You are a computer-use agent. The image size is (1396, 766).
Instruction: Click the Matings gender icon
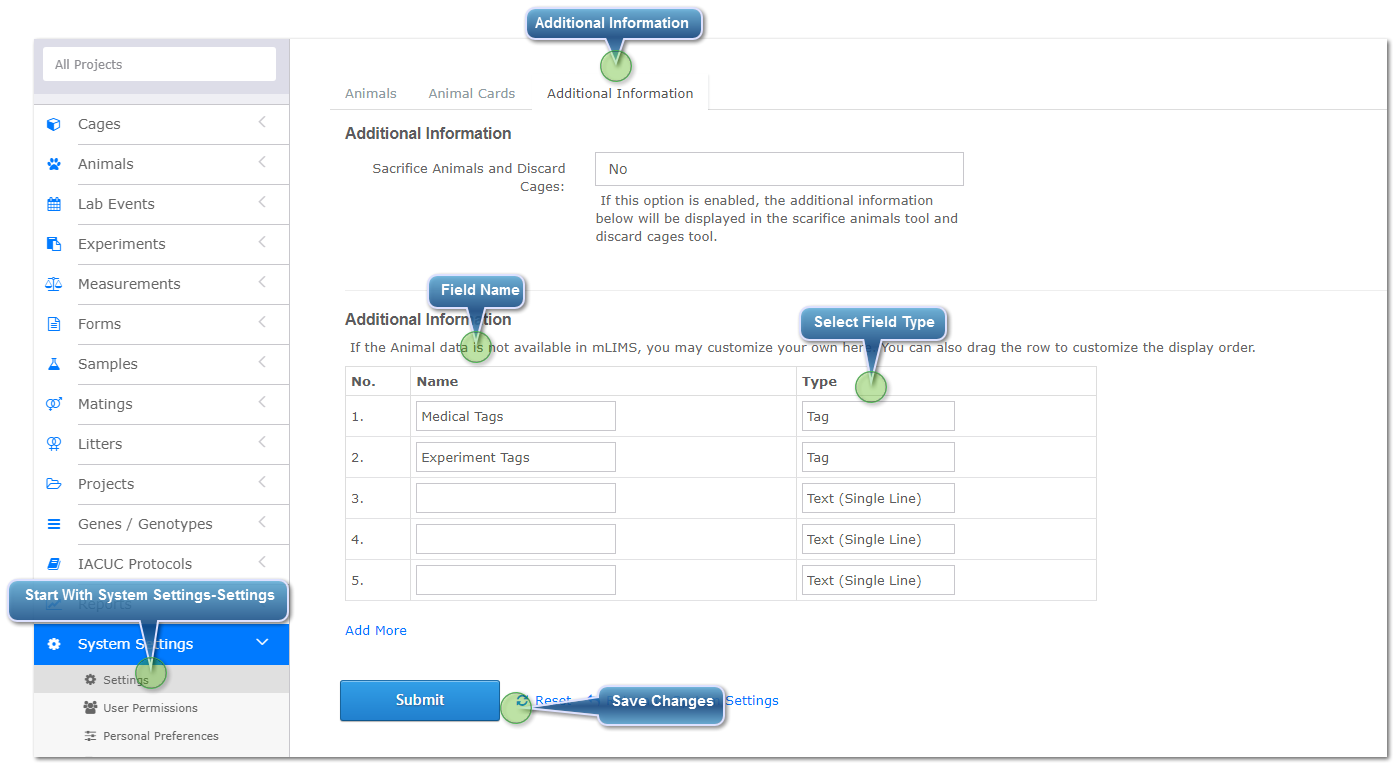(x=54, y=404)
